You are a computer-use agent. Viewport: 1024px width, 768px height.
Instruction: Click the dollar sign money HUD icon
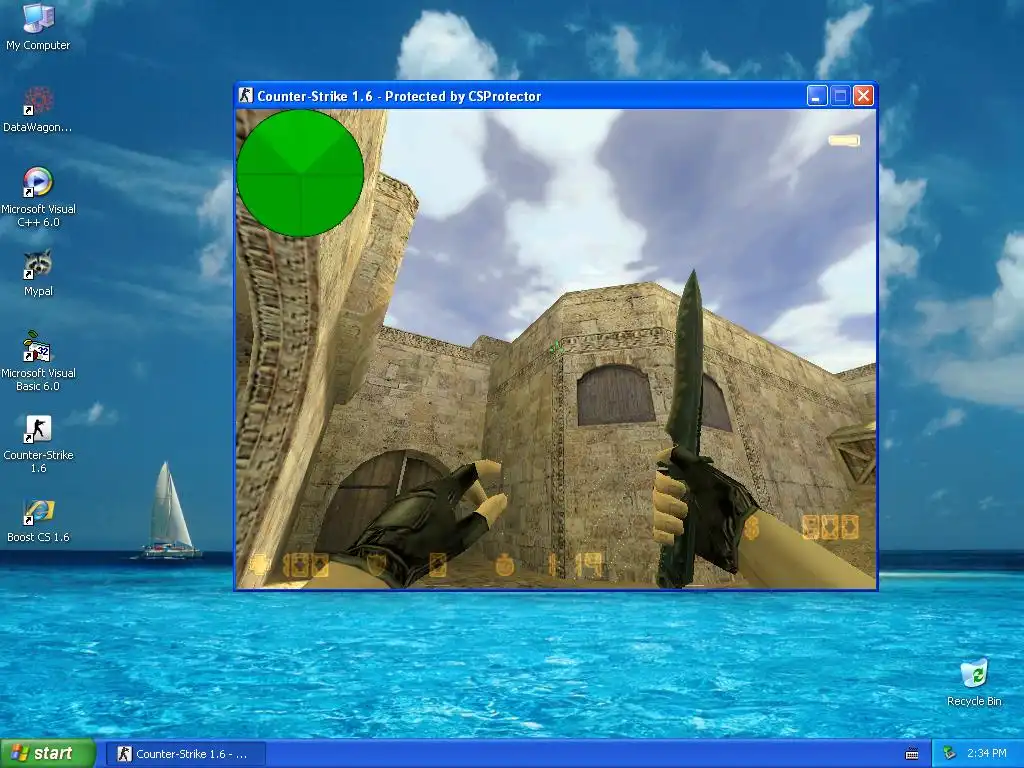click(751, 526)
